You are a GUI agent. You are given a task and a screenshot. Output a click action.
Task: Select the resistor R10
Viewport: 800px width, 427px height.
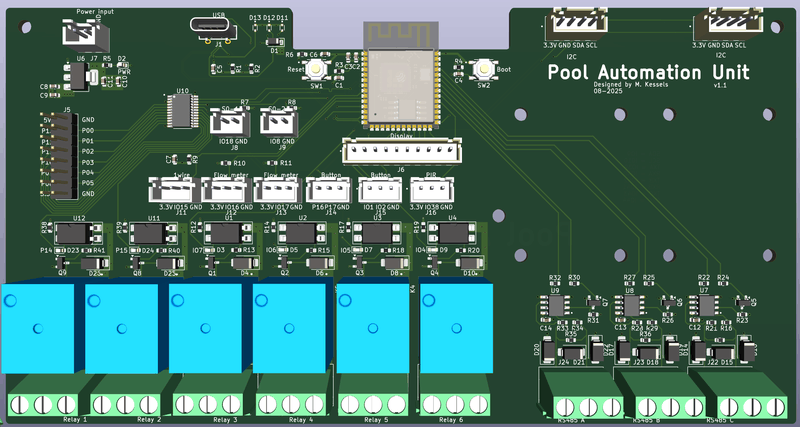coord(225,163)
